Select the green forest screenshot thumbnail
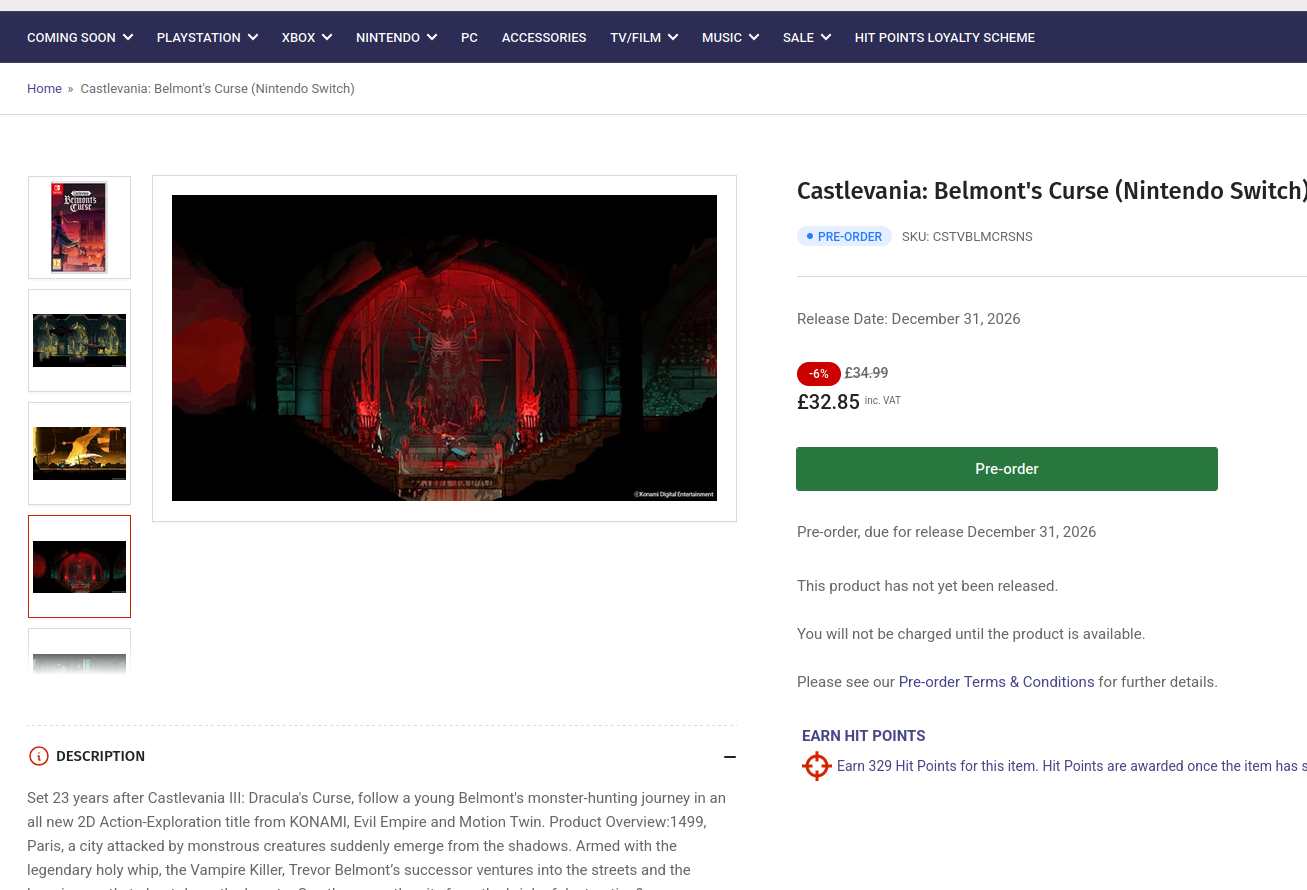1307x890 pixels. point(79,340)
